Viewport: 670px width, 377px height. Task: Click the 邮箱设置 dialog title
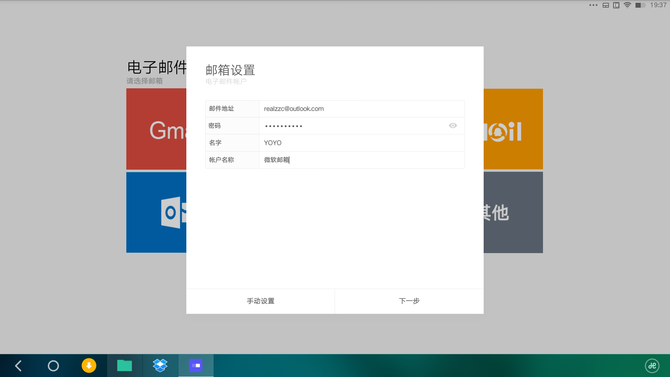point(230,70)
